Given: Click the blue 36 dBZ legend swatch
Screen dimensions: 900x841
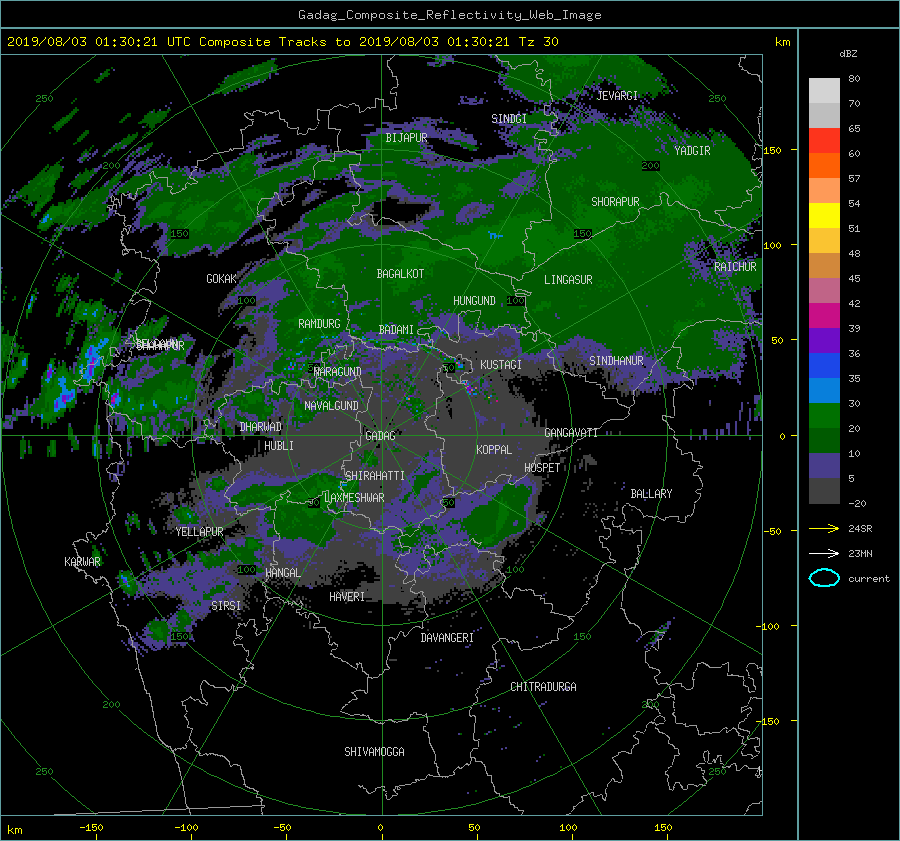Looking at the screenshot, I should click(824, 365).
